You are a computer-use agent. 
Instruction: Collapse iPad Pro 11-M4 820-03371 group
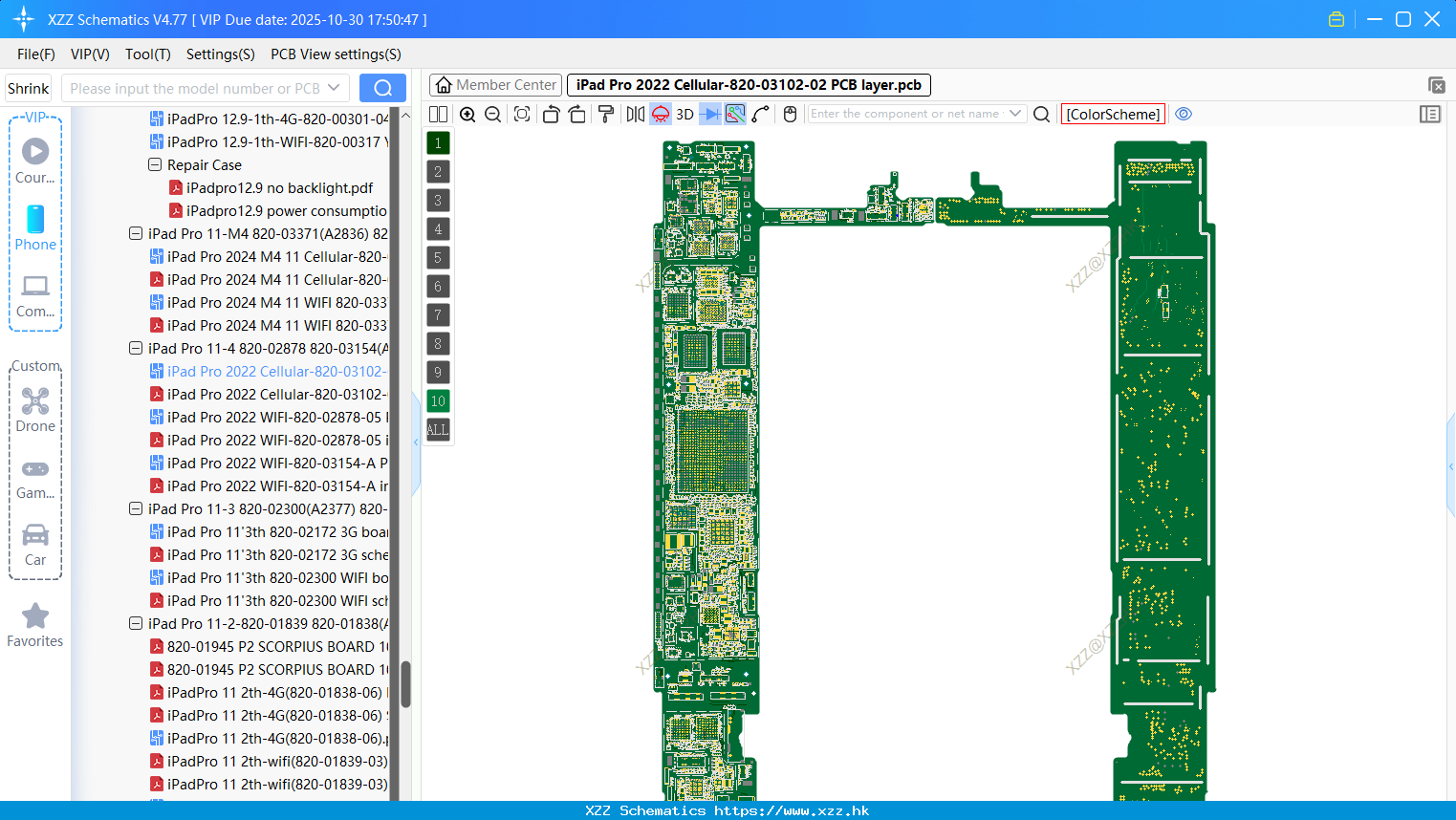(136, 233)
